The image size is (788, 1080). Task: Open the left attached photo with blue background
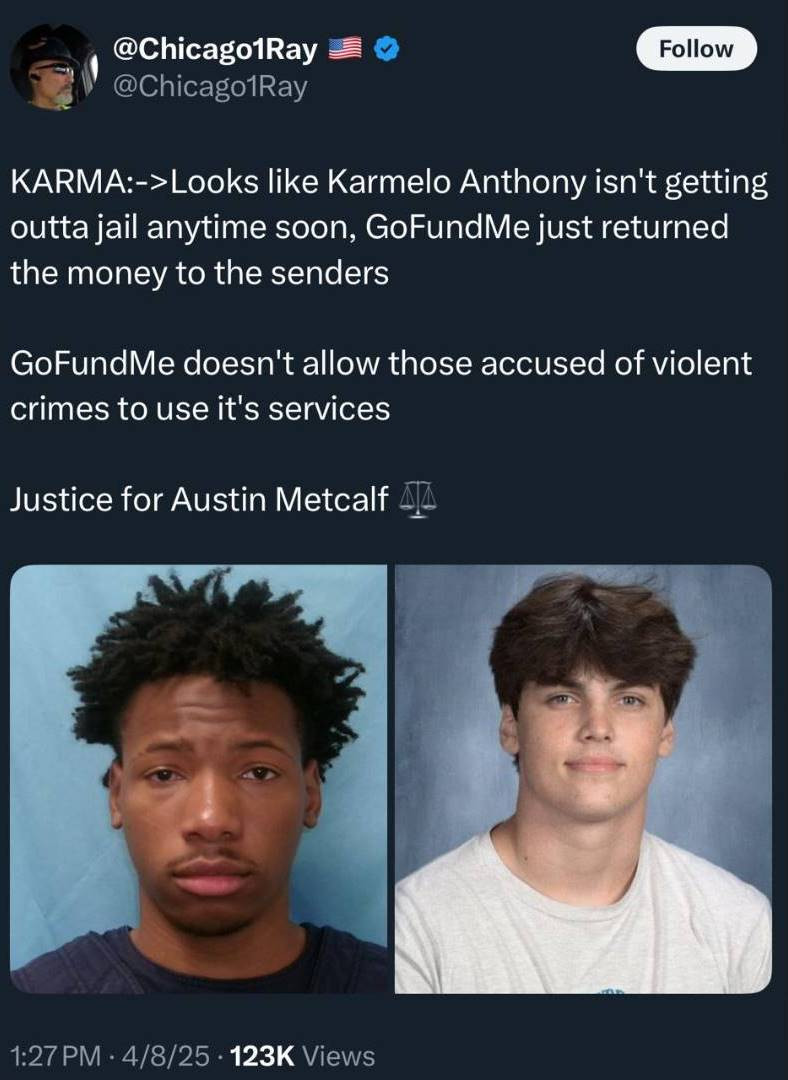(x=198, y=779)
